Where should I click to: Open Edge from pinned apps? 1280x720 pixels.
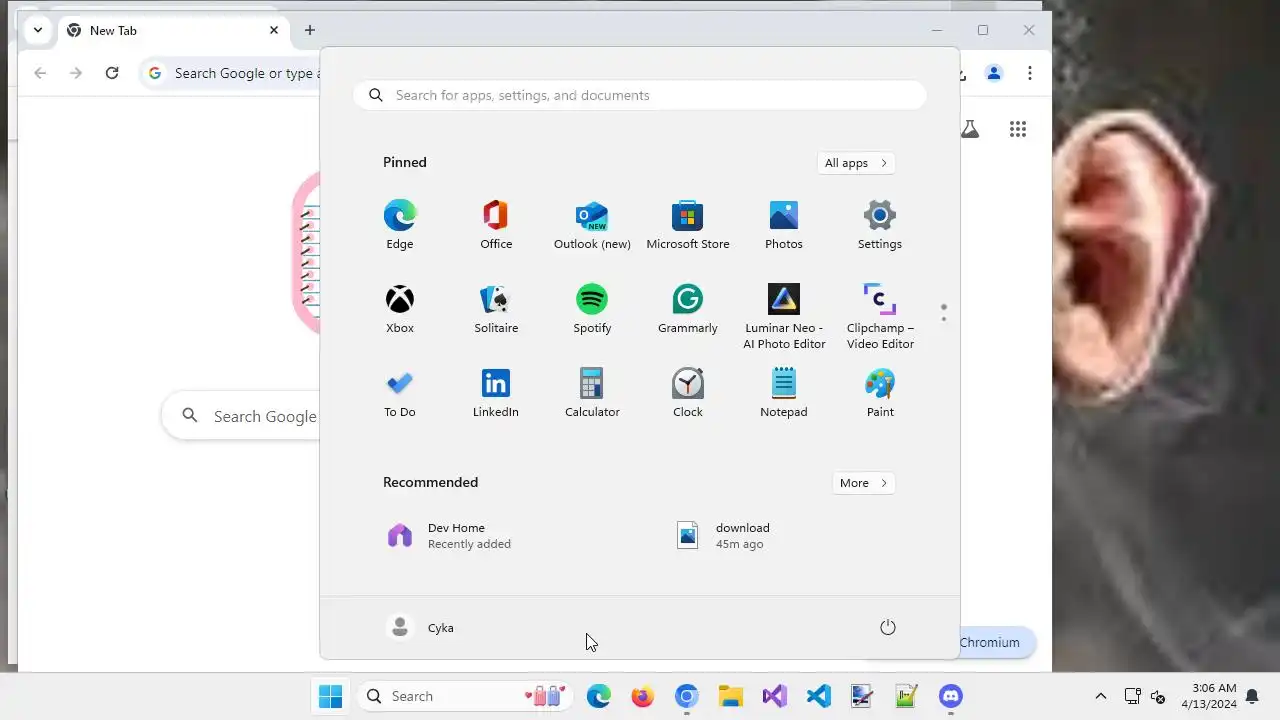[399, 225]
